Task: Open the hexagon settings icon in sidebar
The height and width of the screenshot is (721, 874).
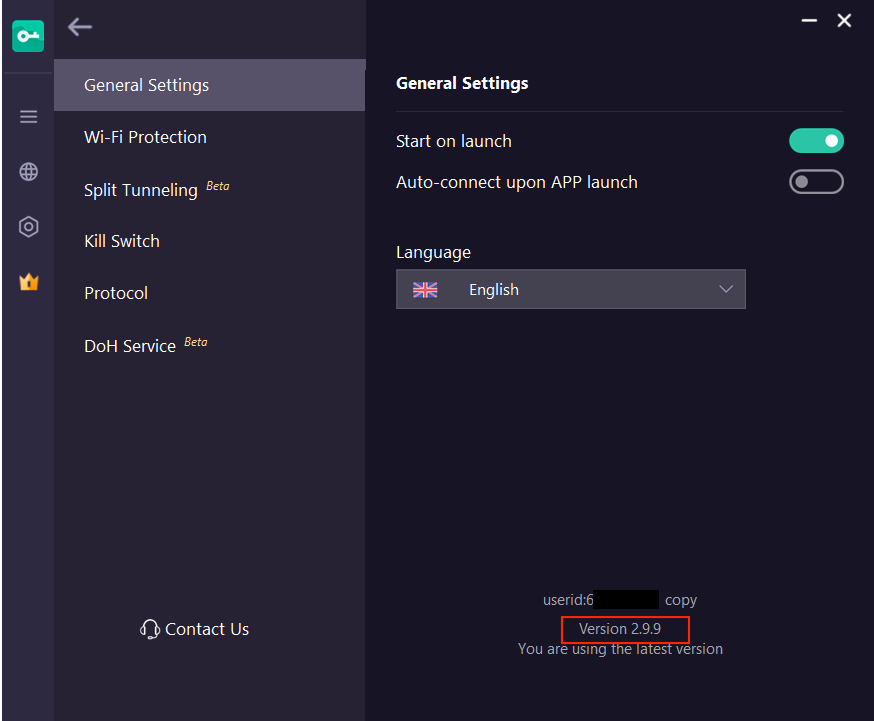Action: pos(28,227)
